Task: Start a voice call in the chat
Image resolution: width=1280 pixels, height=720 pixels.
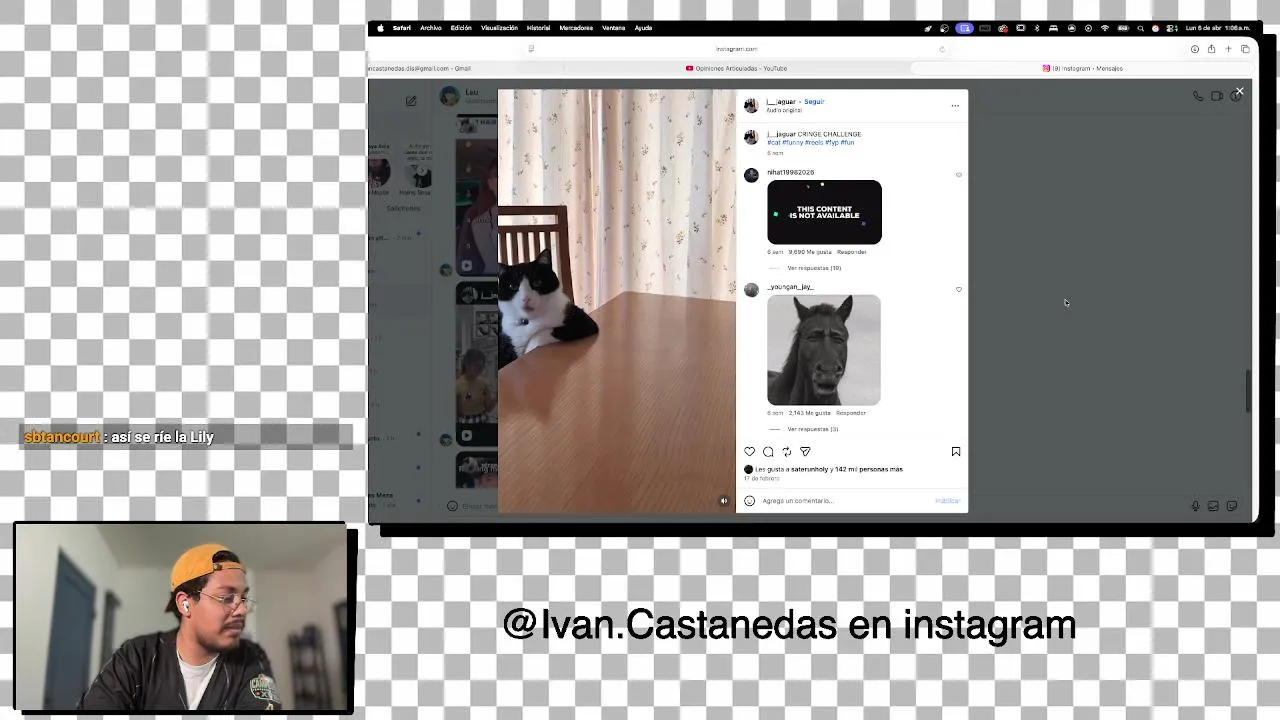Action: [1198, 96]
